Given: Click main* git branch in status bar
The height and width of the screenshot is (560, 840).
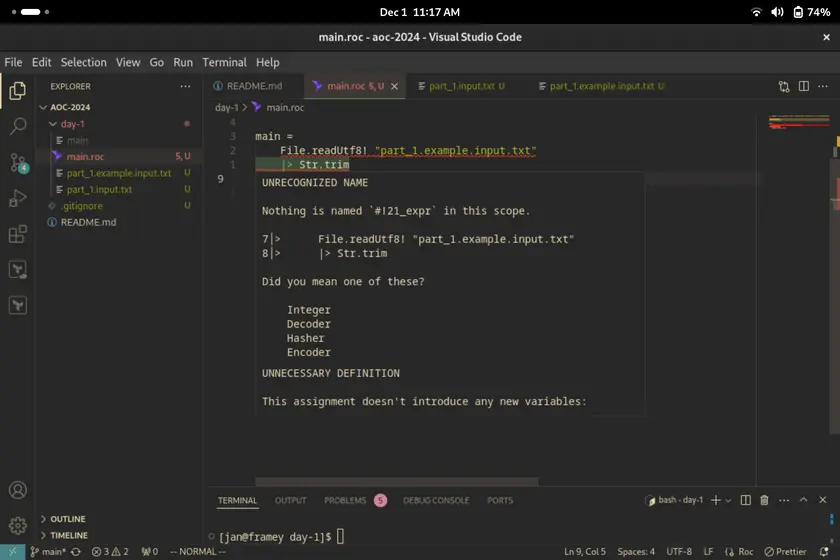Looking at the screenshot, I should [48, 551].
